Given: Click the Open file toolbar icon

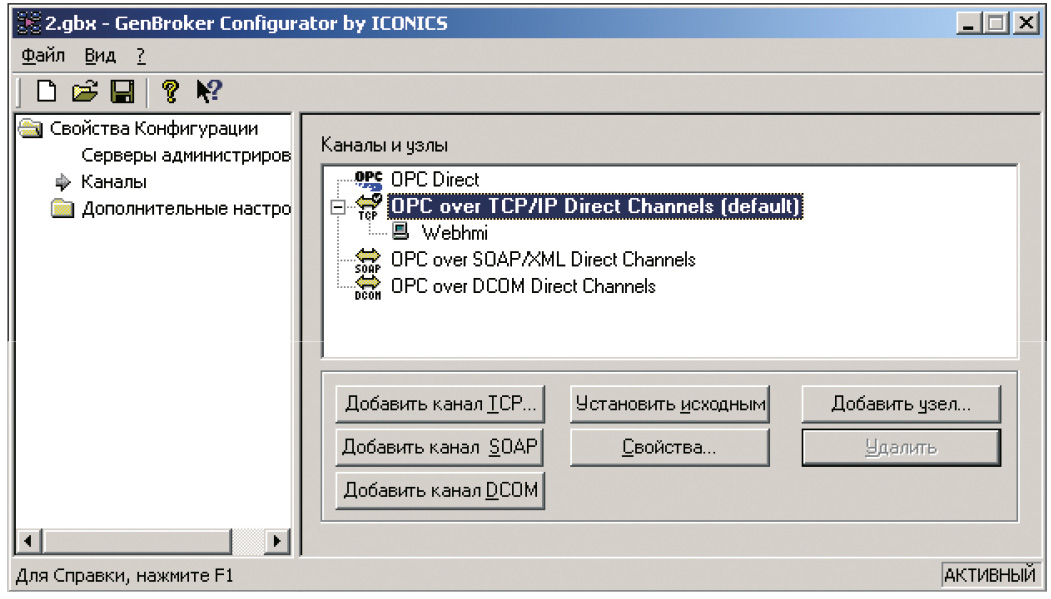Looking at the screenshot, I should (84, 91).
